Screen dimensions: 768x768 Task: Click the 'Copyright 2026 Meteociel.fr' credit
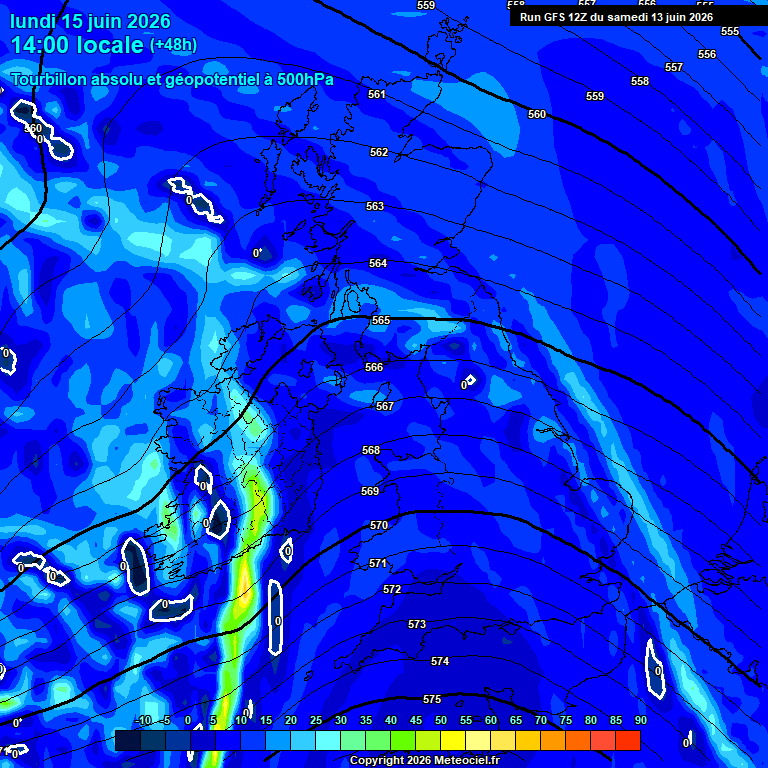[425, 760]
